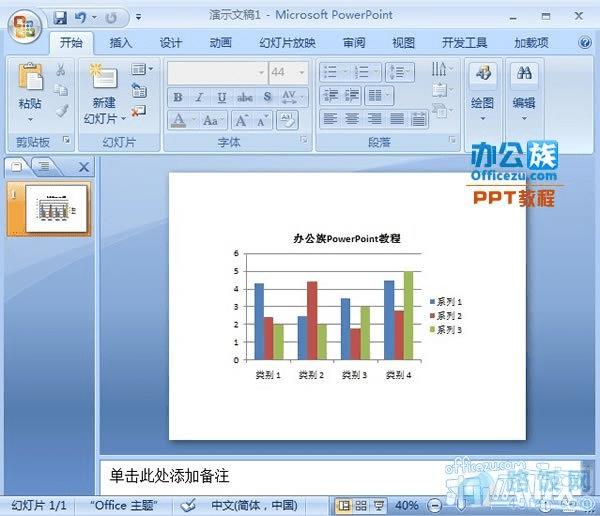Screen dimensions: 600x516
Task: Open Text Direction options
Action: [442, 69]
